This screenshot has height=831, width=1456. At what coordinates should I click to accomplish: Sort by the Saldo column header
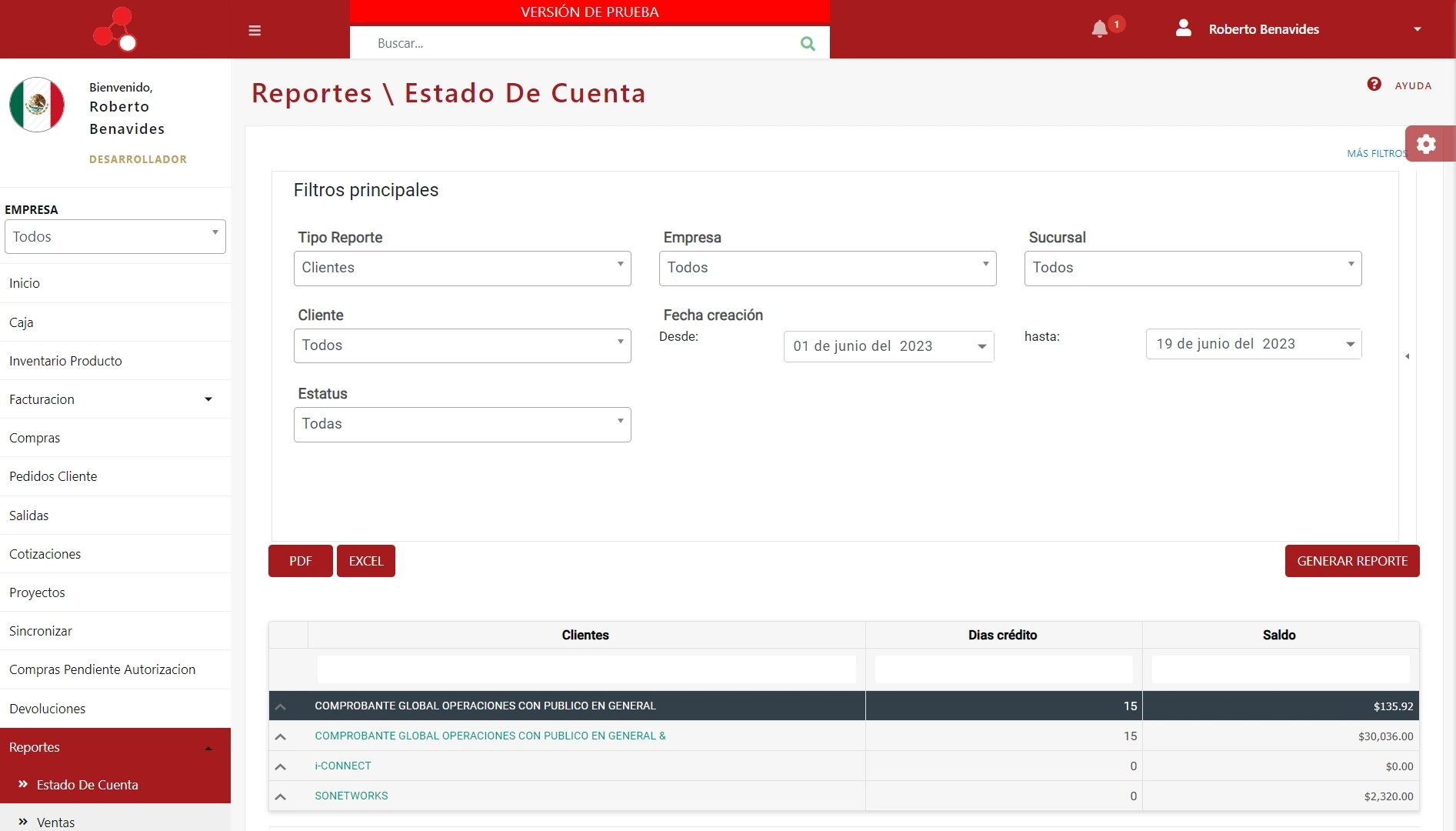(x=1280, y=635)
